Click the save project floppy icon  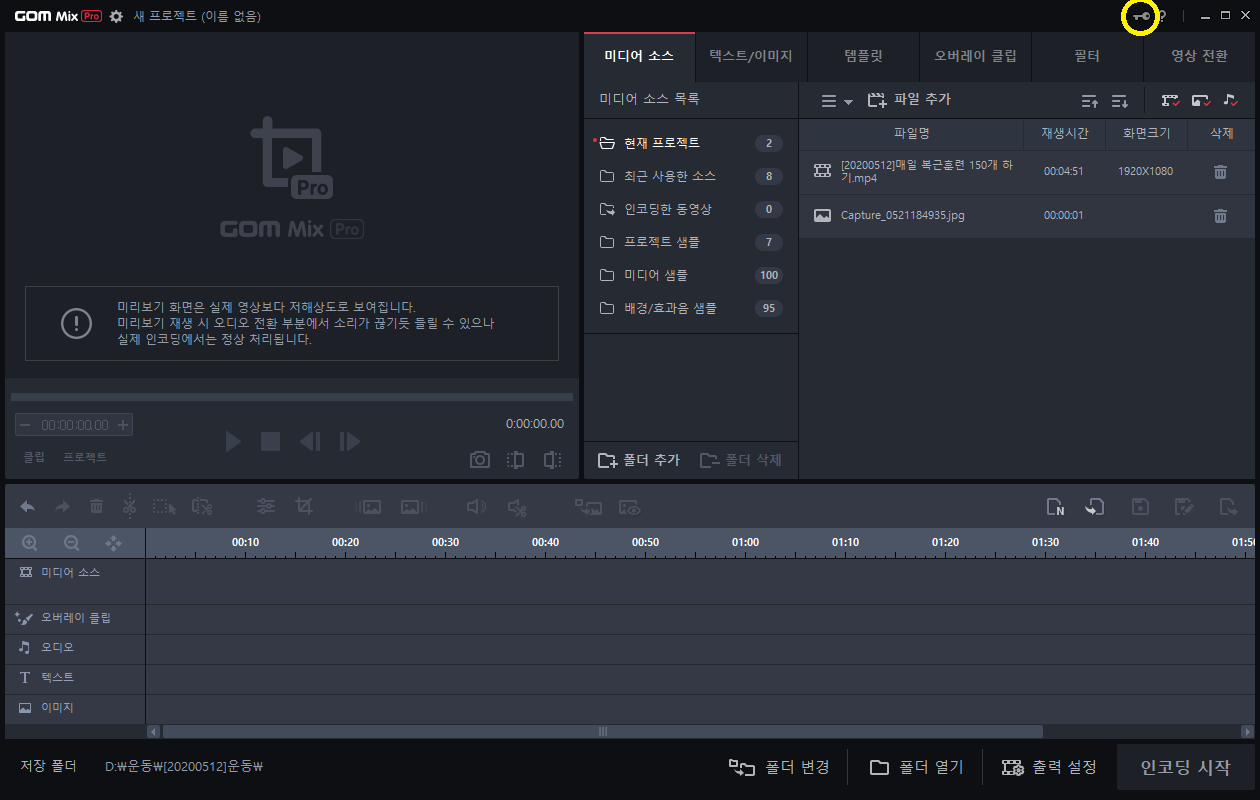pyautogui.click(x=1140, y=507)
